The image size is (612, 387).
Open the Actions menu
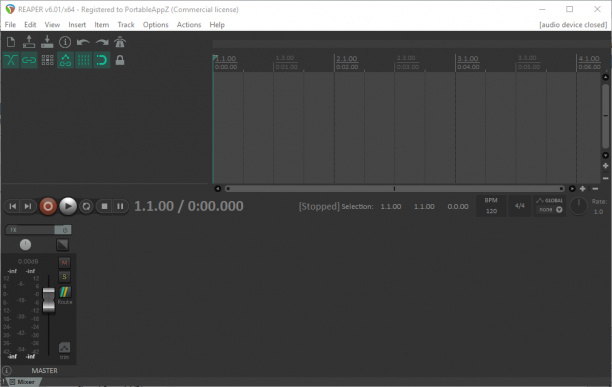(189, 25)
